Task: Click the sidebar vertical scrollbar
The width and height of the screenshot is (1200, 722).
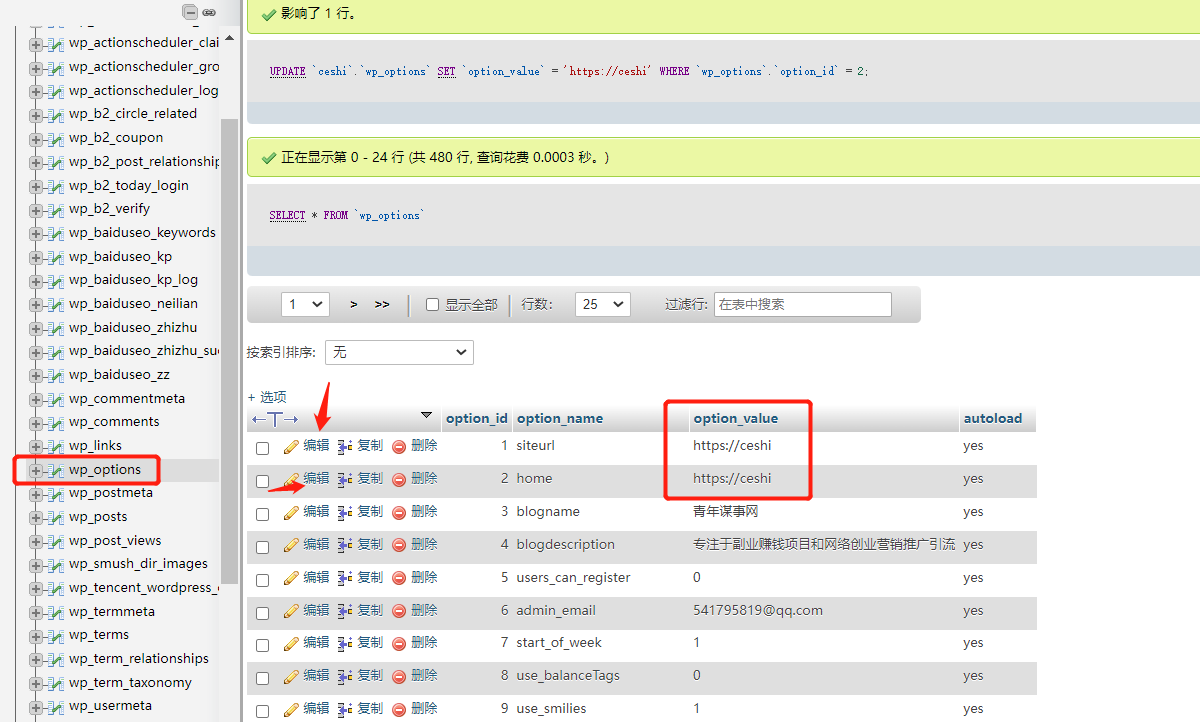Action: (x=230, y=350)
